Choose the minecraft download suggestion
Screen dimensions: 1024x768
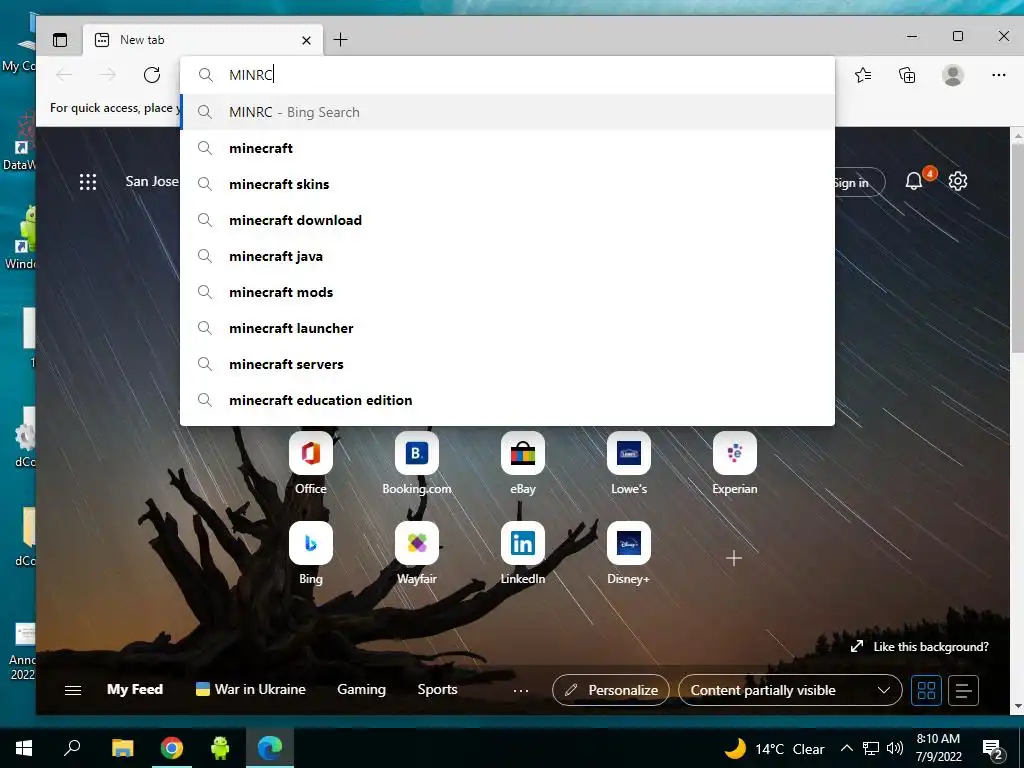(507, 220)
